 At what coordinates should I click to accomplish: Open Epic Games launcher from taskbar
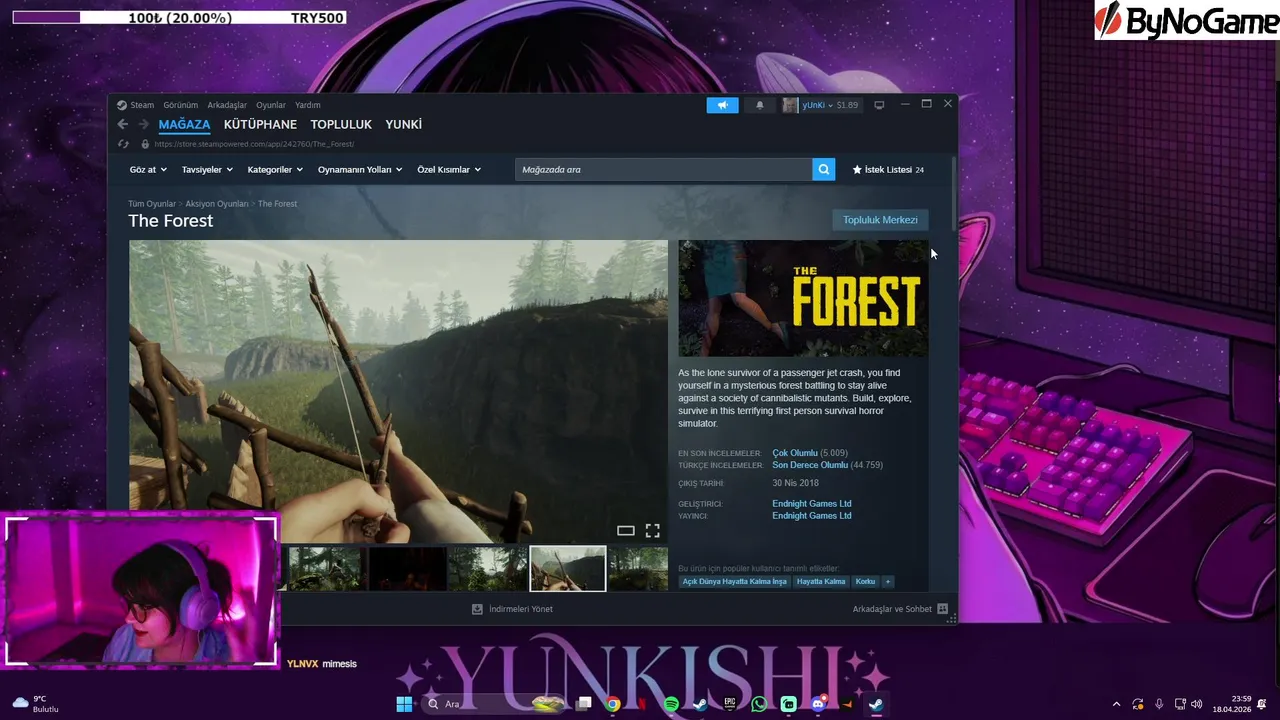730,704
